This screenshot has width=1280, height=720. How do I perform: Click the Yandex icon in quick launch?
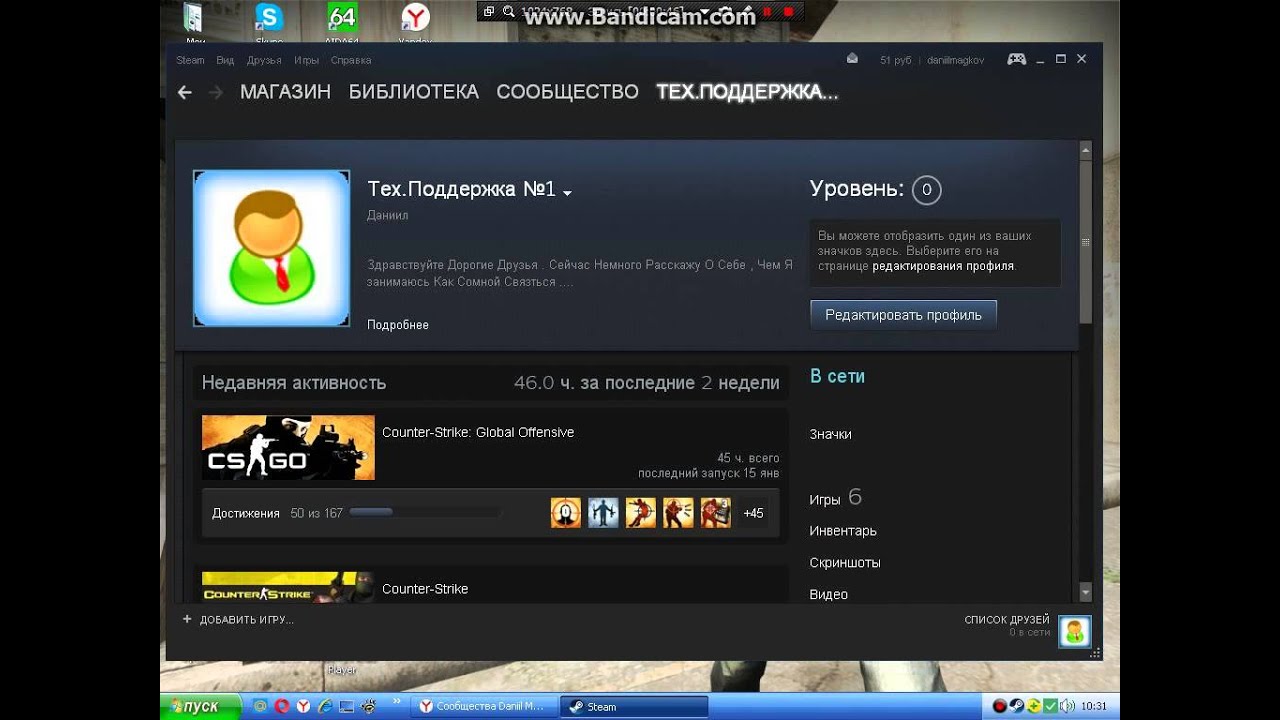coord(303,706)
